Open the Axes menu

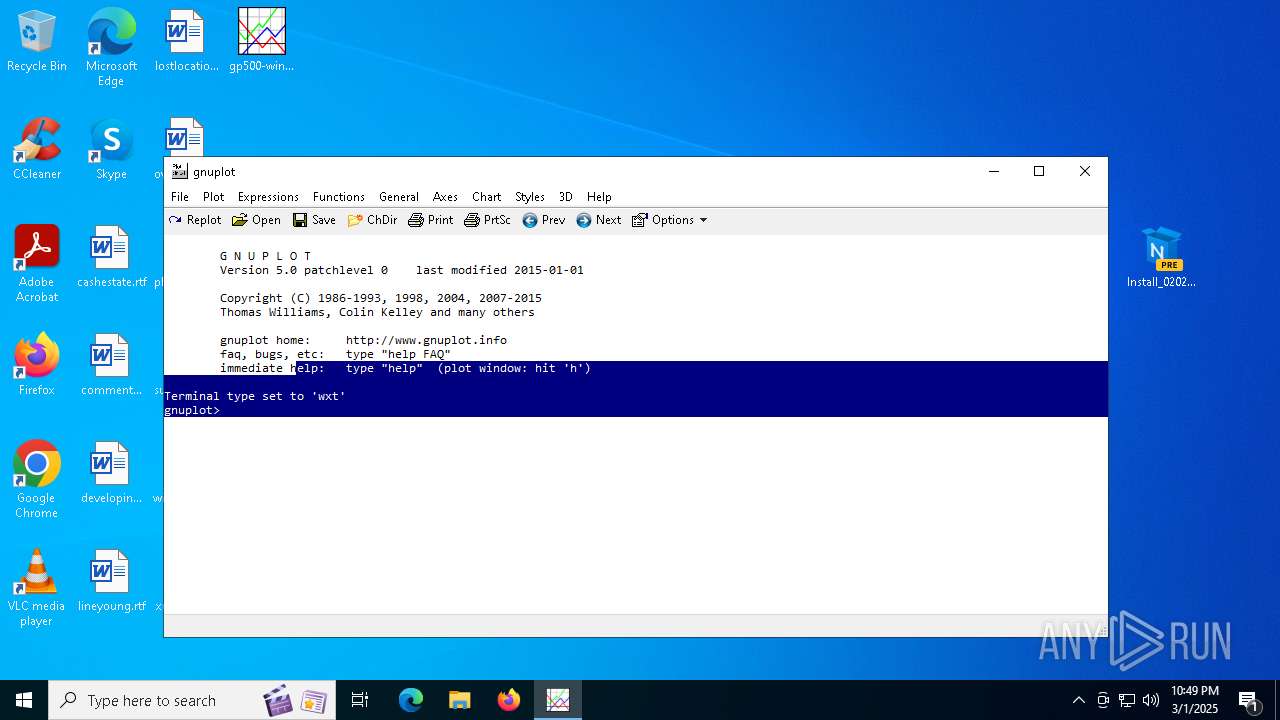click(x=445, y=197)
